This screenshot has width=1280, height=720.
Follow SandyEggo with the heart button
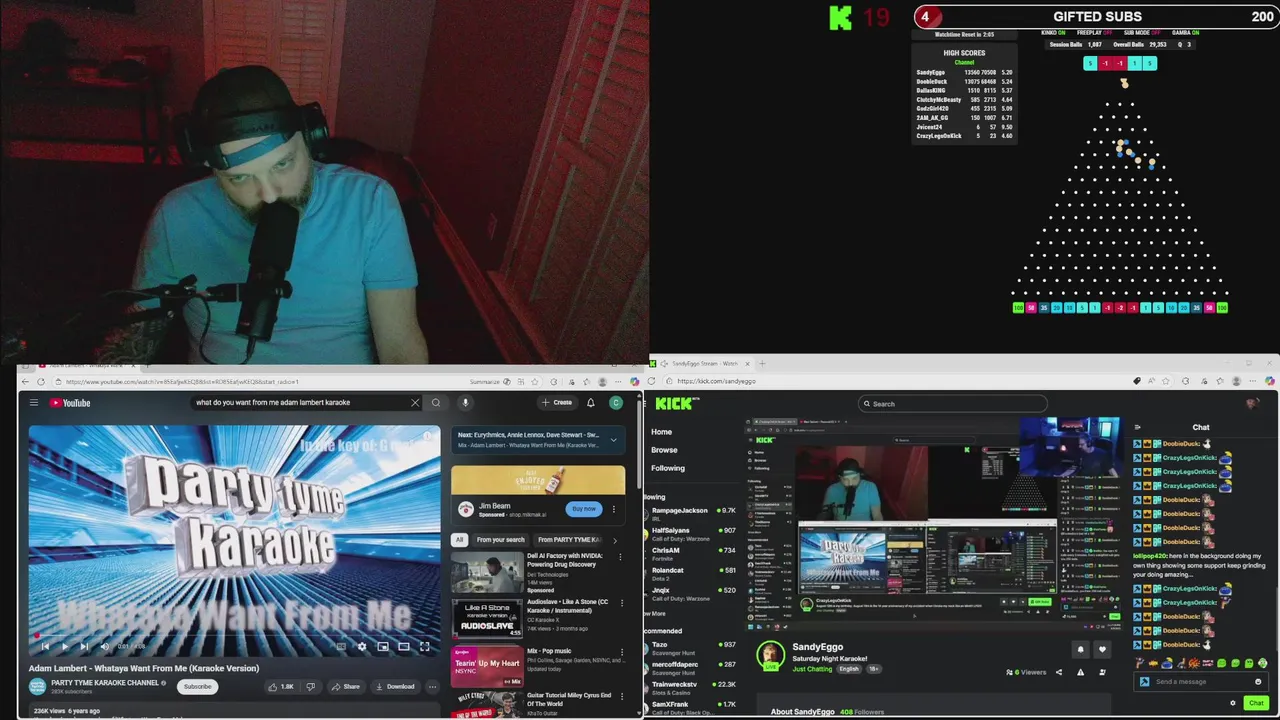(x=1103, y=649)
